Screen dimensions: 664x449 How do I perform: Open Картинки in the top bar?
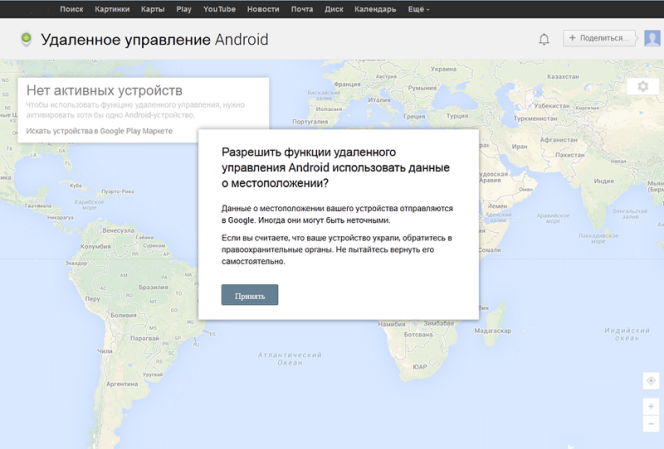(112, 9)
